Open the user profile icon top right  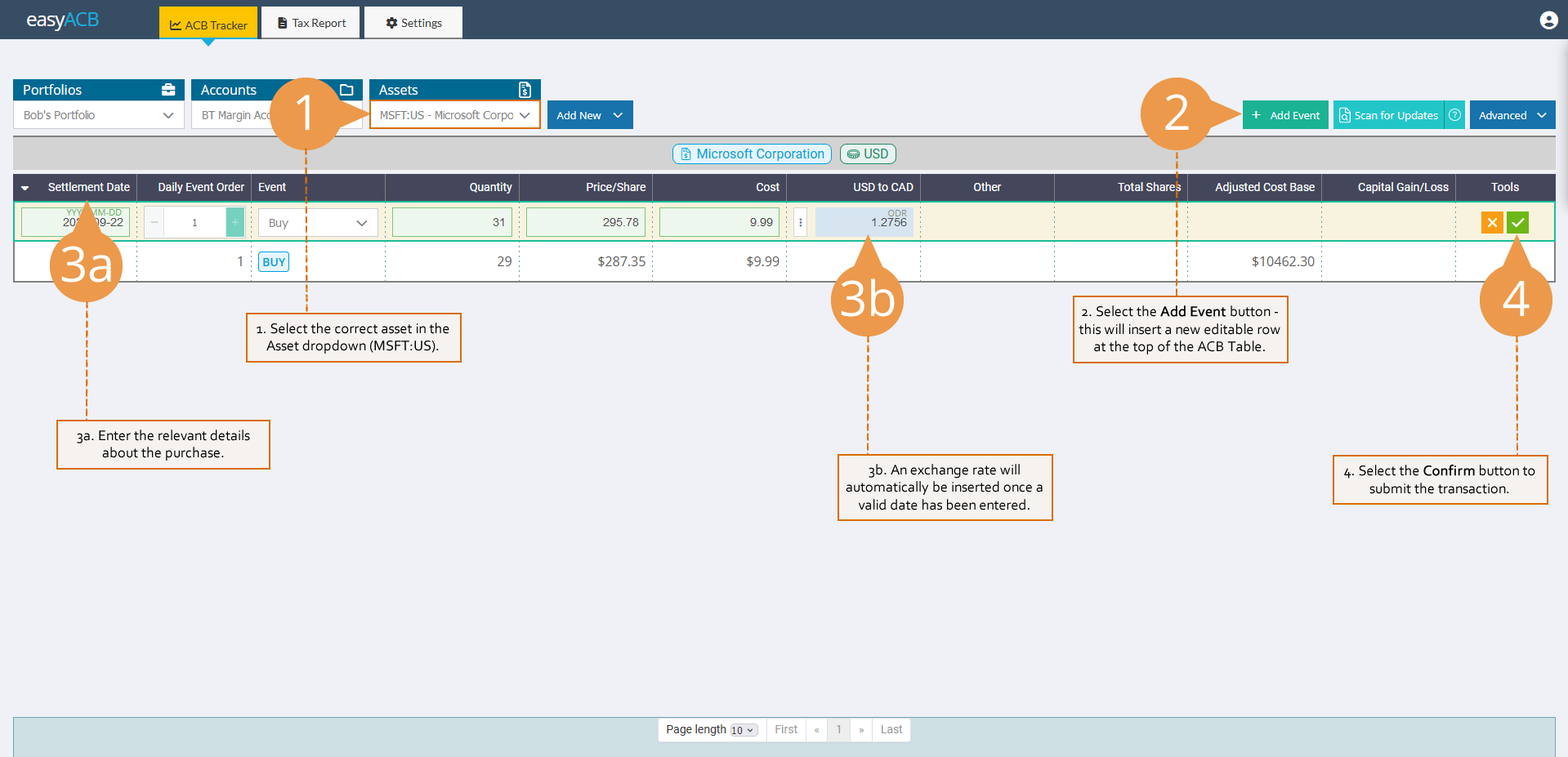coord(1548,20)
